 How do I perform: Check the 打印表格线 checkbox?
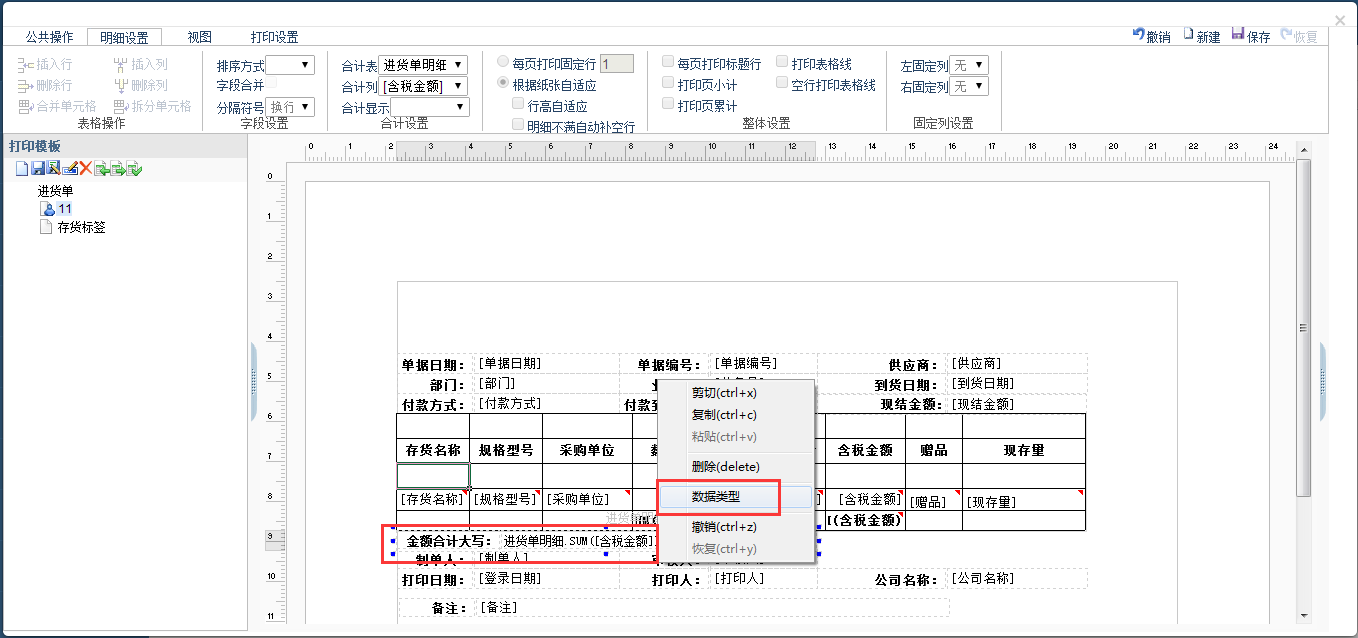pyautogui.click(x=782, y=62)
